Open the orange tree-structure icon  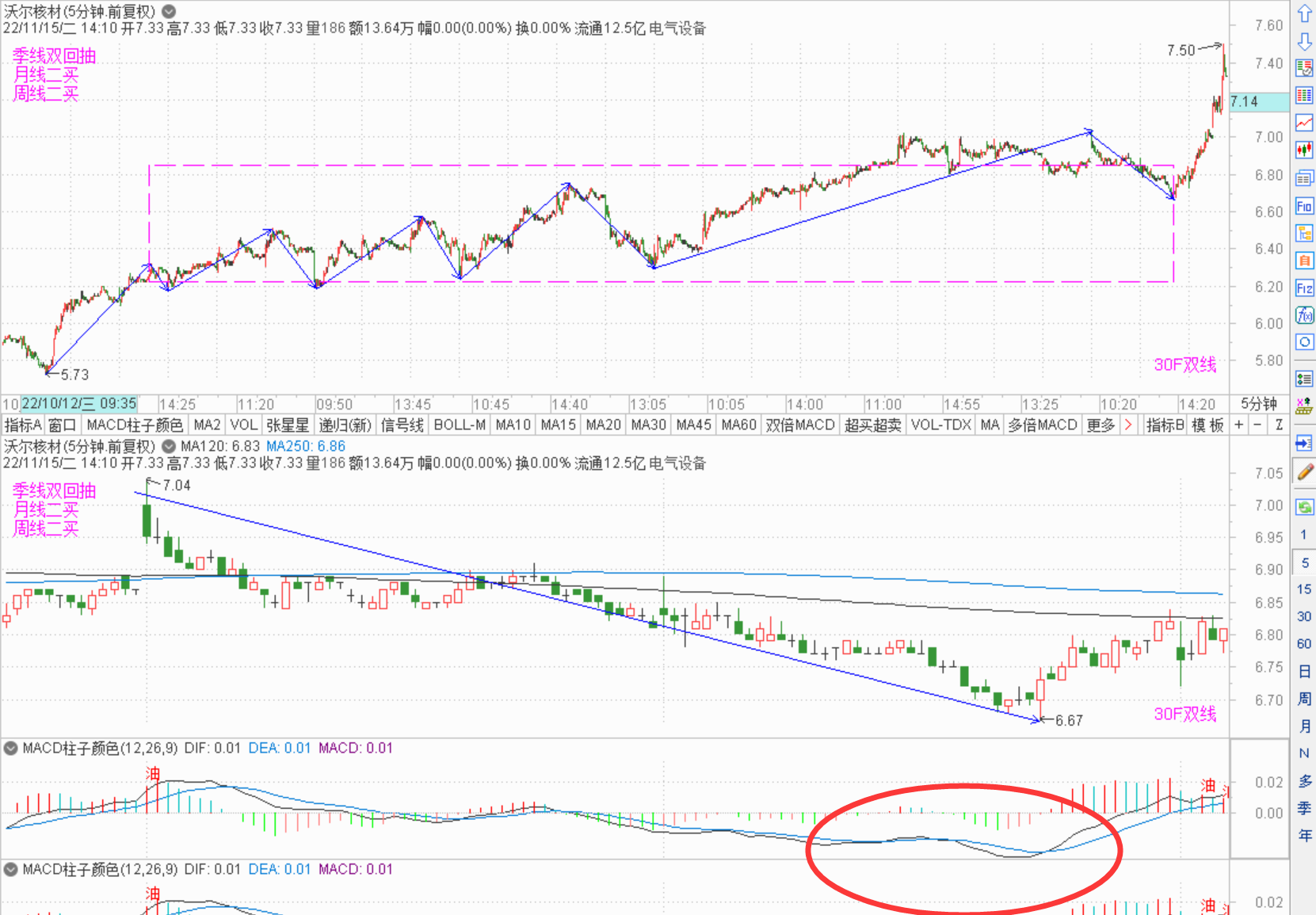pos(1304,233)
